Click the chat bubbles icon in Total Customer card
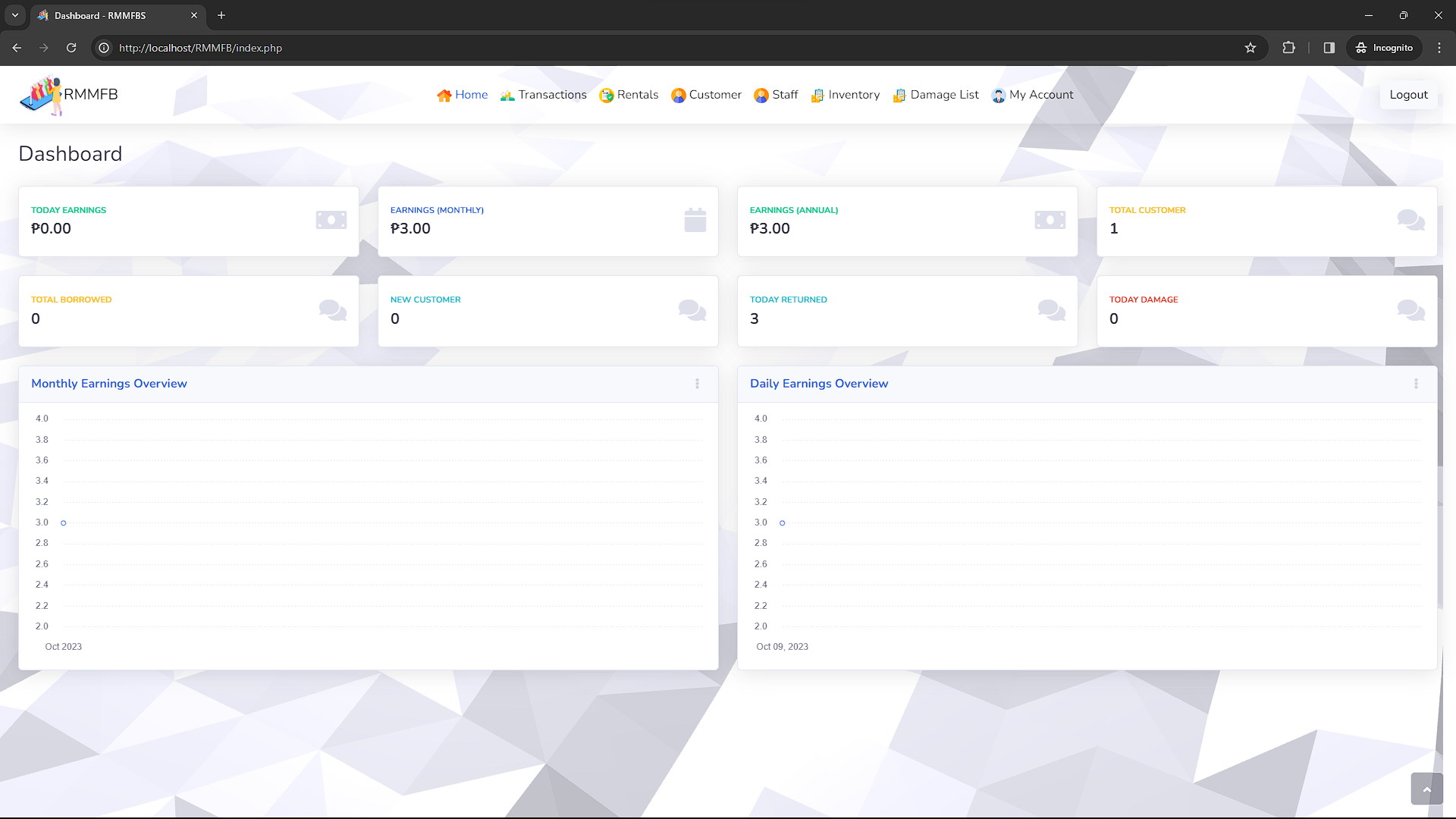 [x=1410, y=220]
